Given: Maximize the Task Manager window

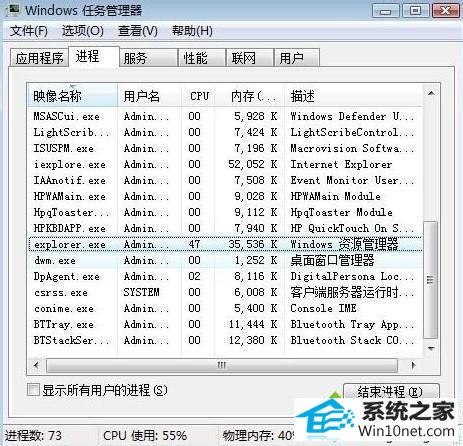Looking at the screenshot, I should pyautogui.click(x=415, y=11).
